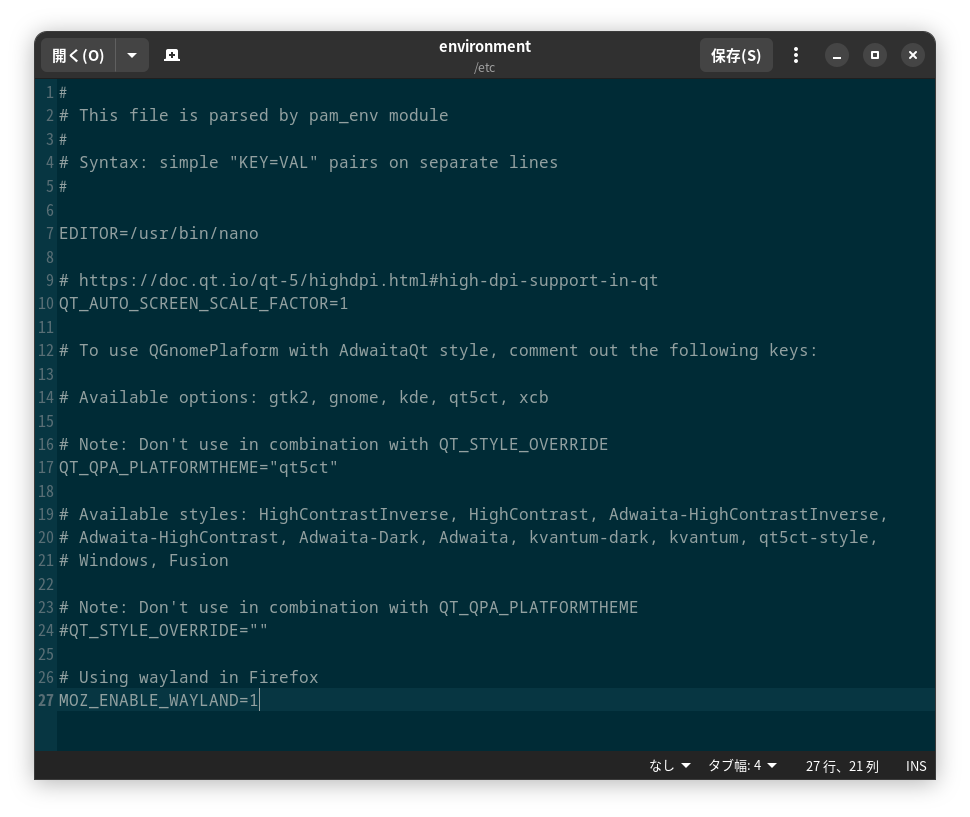Image resolution: width=970 pixels, height=817 pixels.
Task: Click the QT_AUTO_SCREEN_SCALE_FACTOR=1 line
Action: pos(204,304)
